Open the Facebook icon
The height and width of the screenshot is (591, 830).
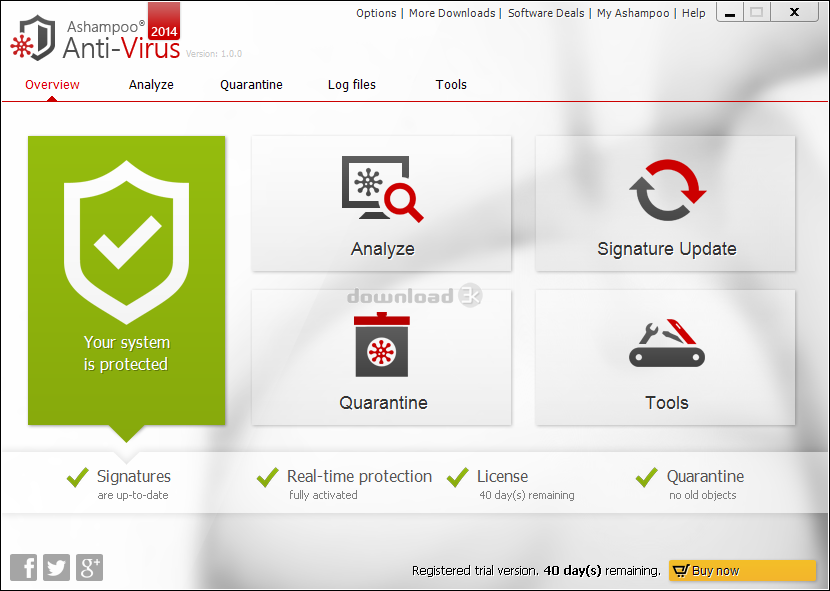tap(24, 568)
